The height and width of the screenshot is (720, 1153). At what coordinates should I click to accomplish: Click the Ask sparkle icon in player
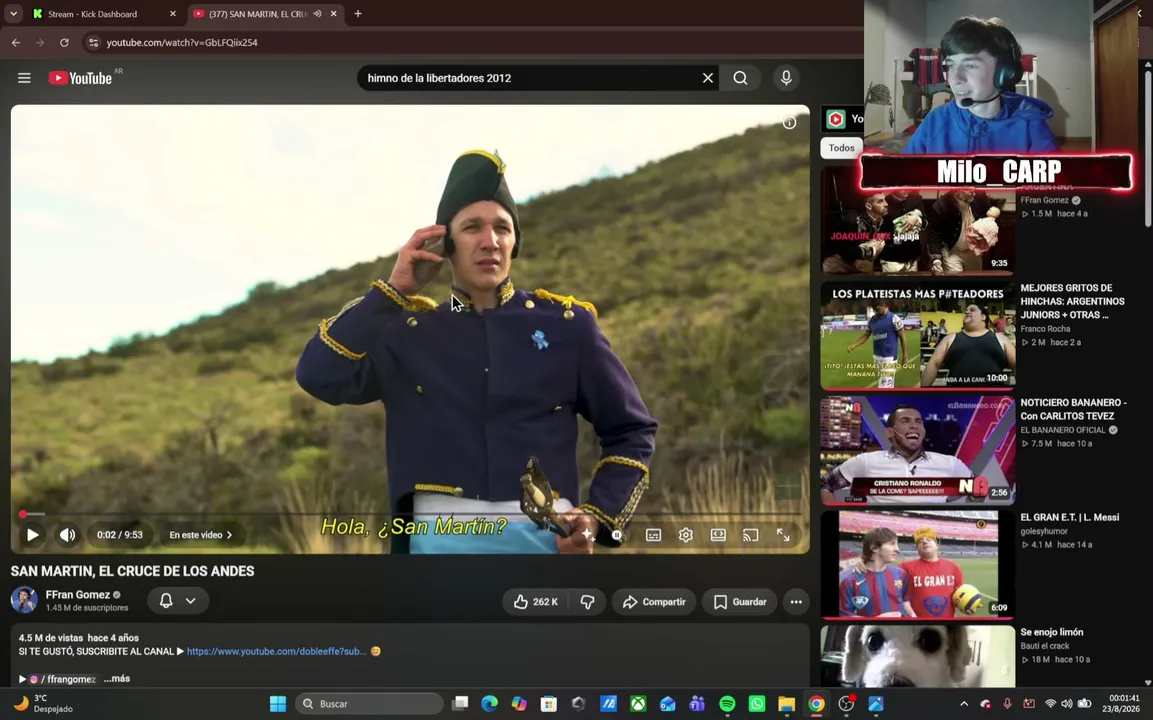point(587,535)
